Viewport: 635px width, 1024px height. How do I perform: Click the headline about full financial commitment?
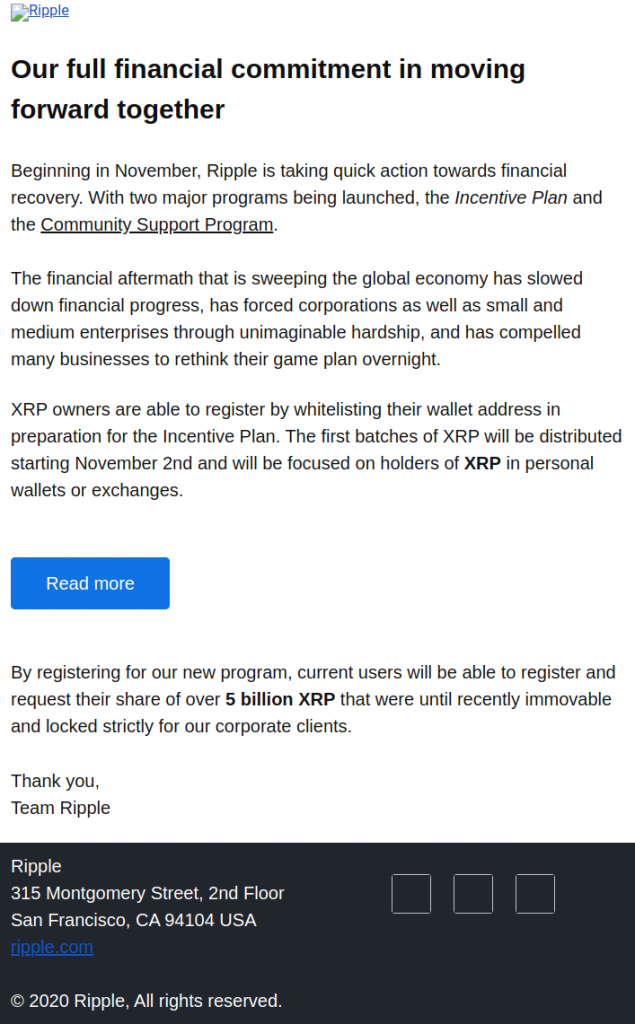pyautogui.click(x=268, y=89)
